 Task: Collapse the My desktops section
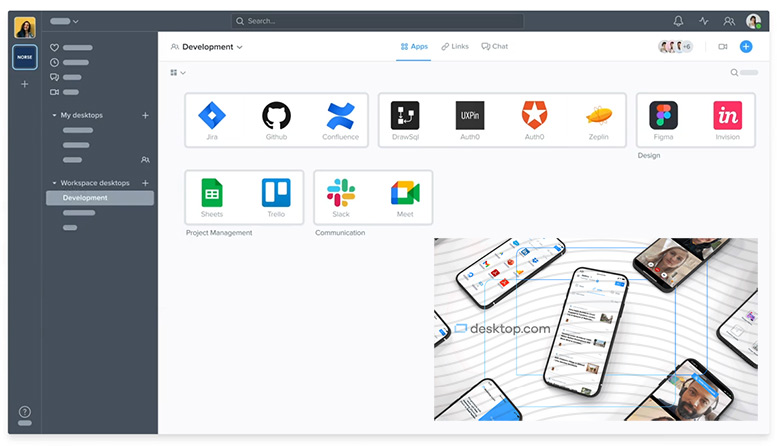[54, 115]
